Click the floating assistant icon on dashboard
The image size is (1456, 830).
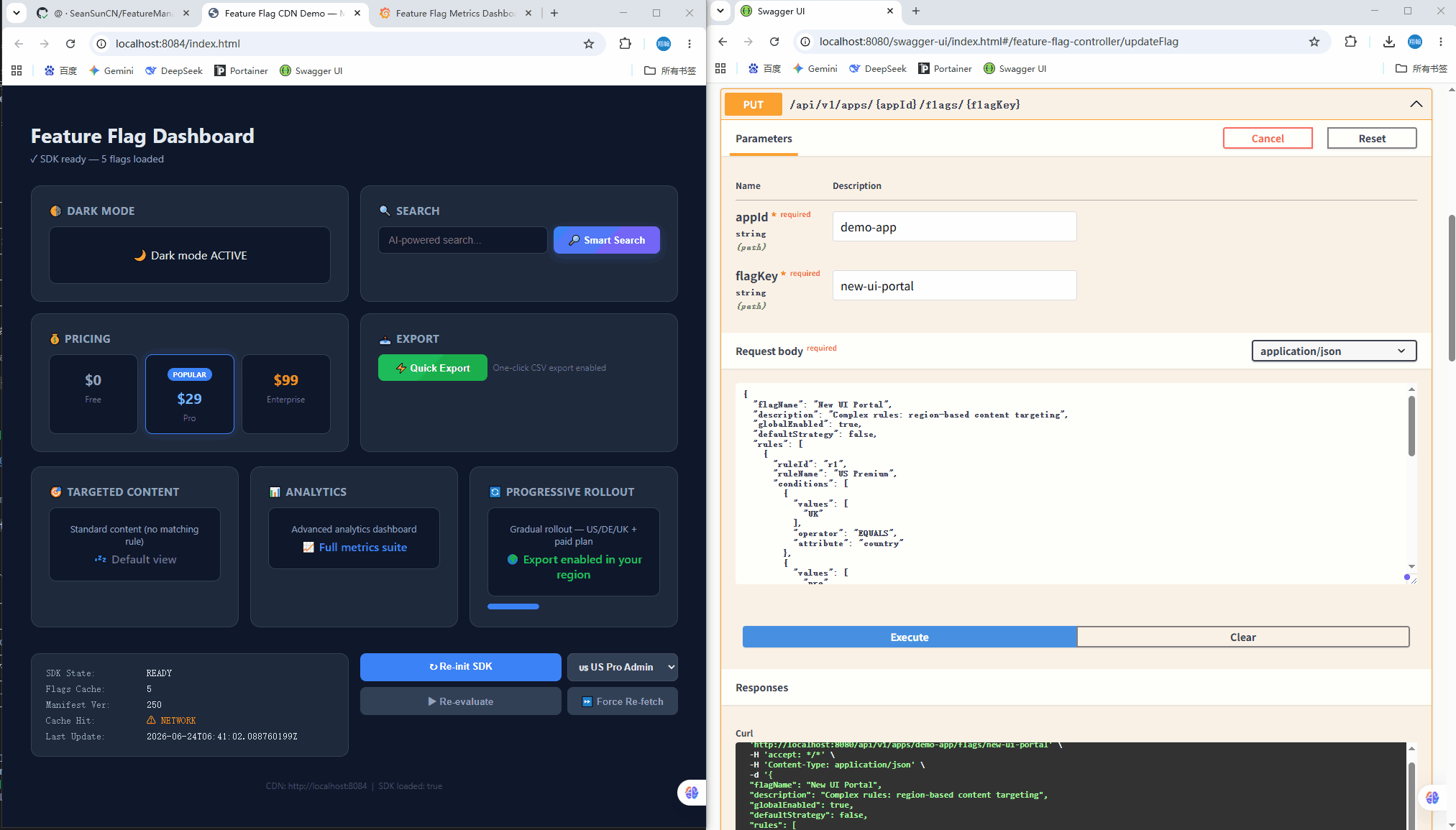click(x=692, y=792)
